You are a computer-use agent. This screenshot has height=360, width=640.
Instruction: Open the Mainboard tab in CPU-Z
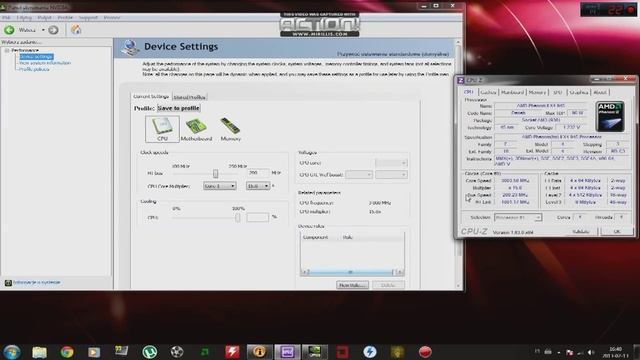pos(512,93)
